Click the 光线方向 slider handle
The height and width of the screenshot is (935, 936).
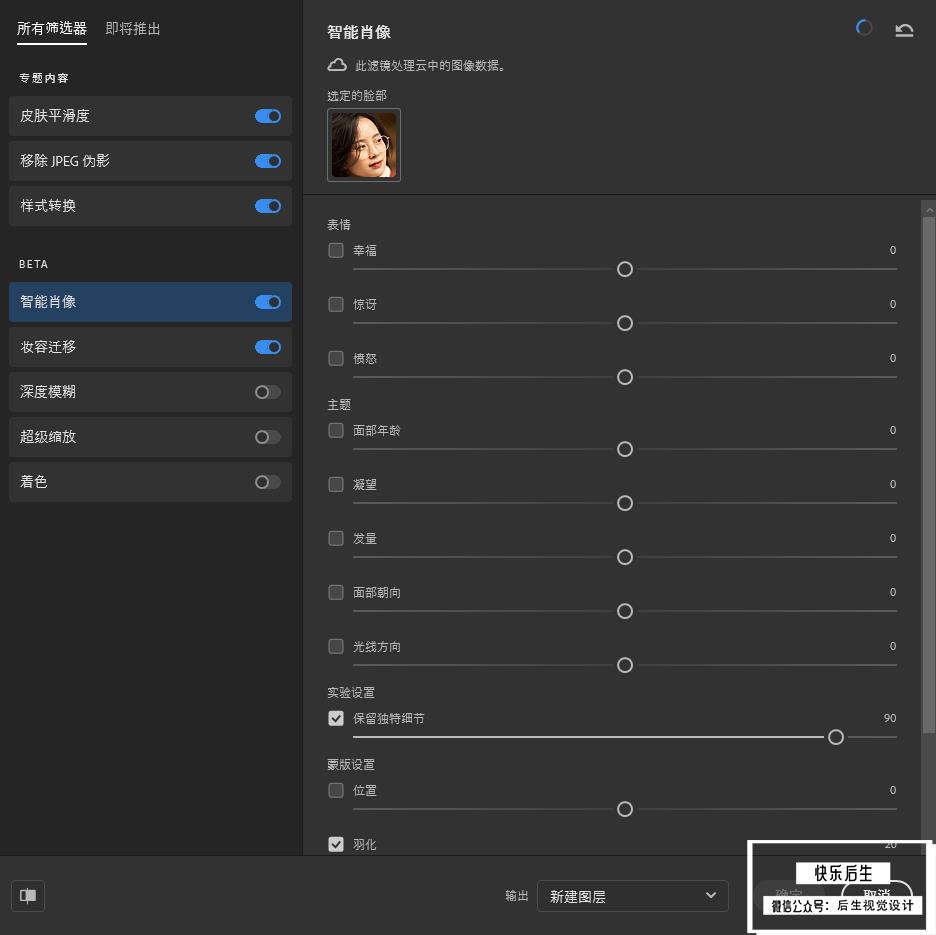click(625, 665)
